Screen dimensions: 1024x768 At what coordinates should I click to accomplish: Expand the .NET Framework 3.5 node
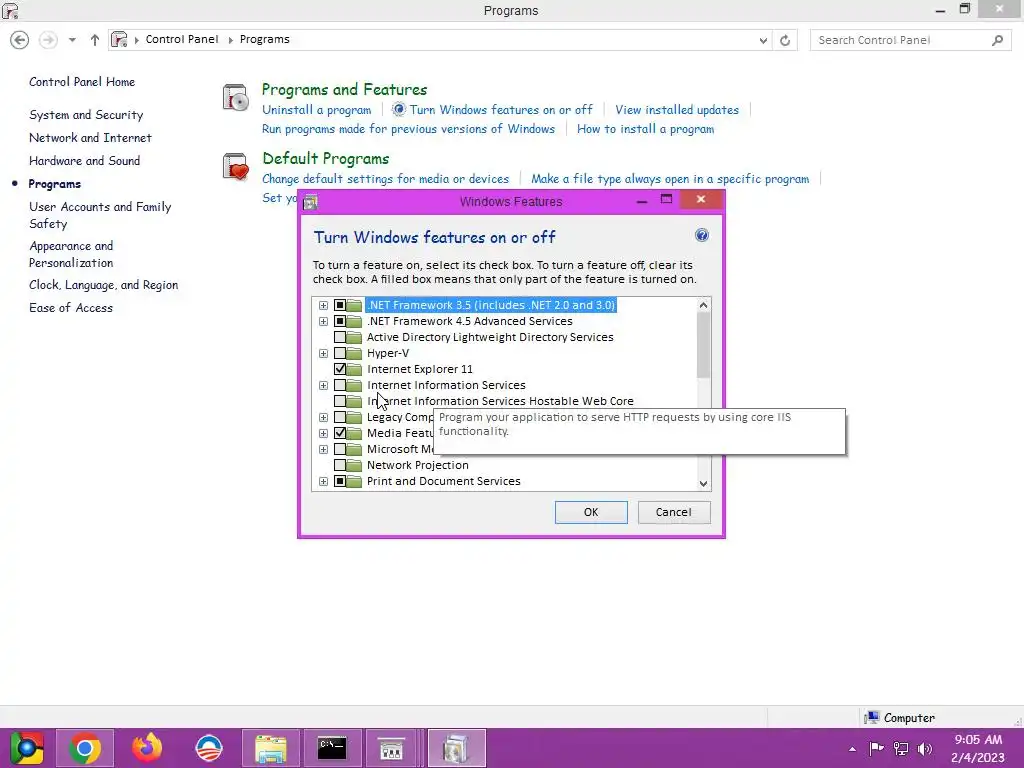tap(323, 305)
